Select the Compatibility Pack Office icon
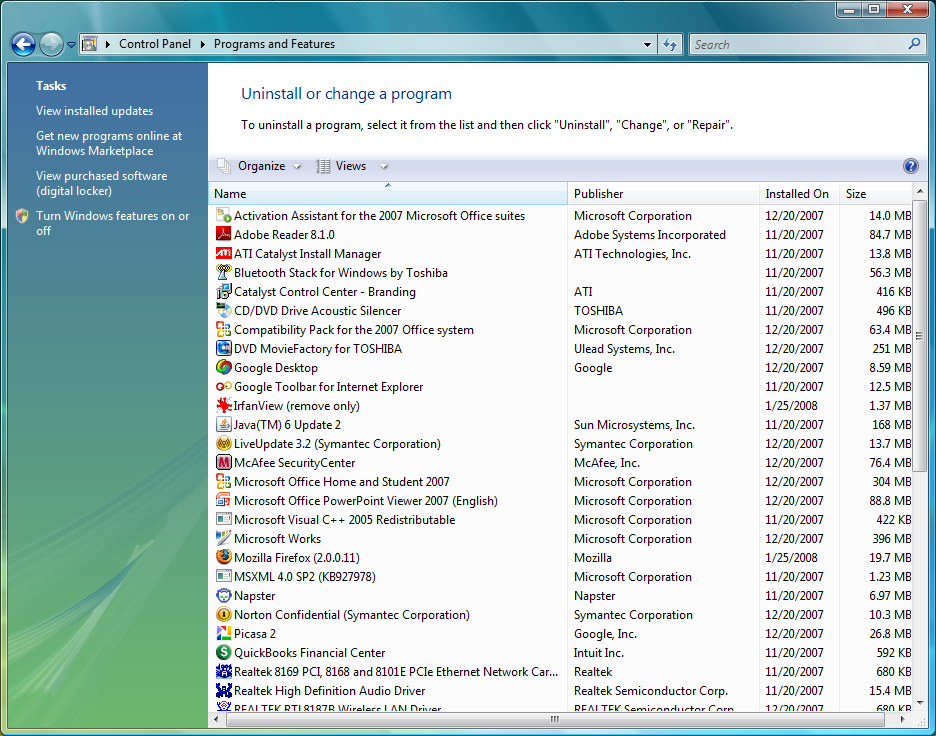Viewport: 936px width, 736px height. click(223, 329)
